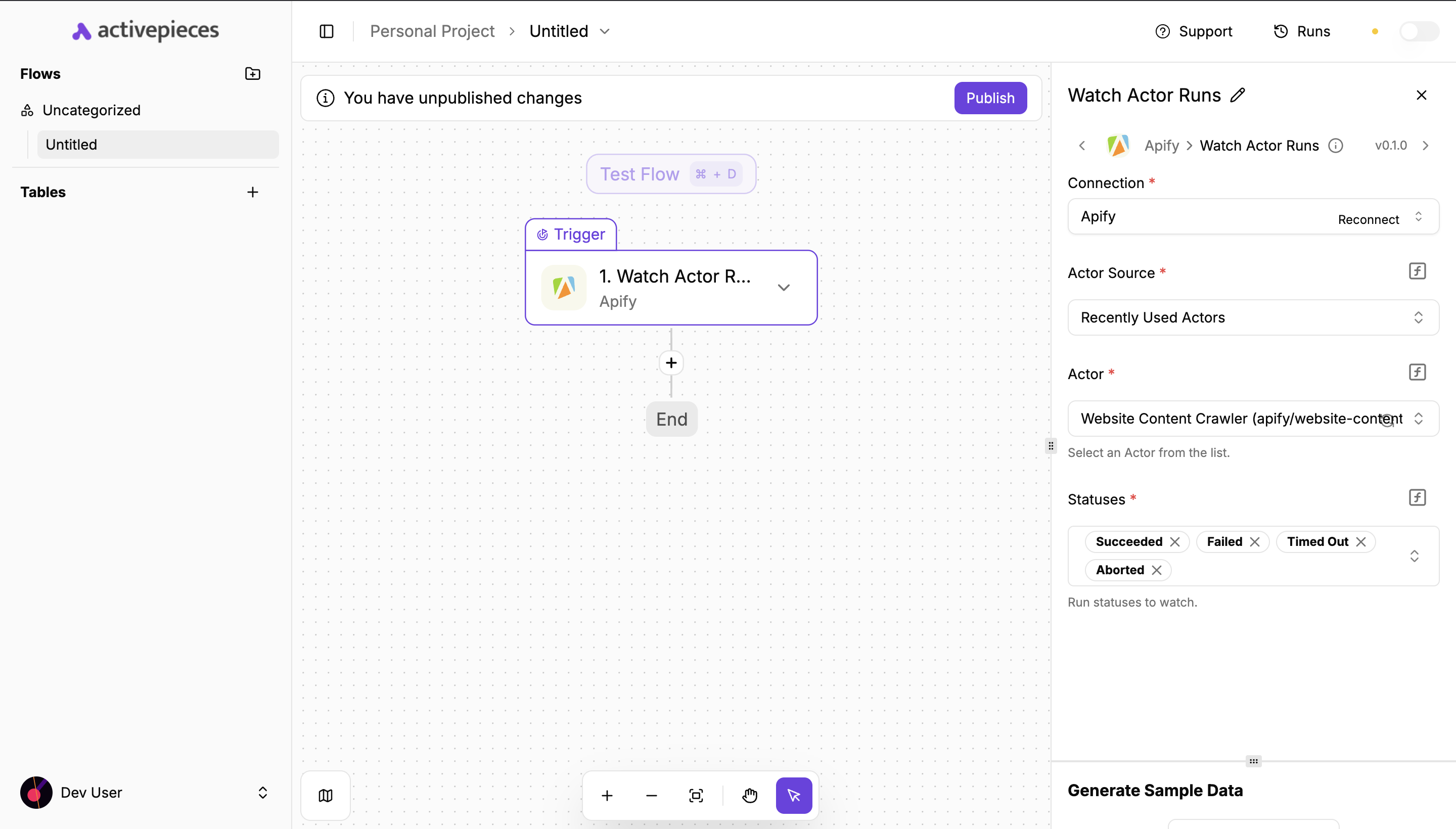Viewport: 1456px width, 829px height.
Task: Toggle the left sidebar panel icon
Action: click(326, 31)
